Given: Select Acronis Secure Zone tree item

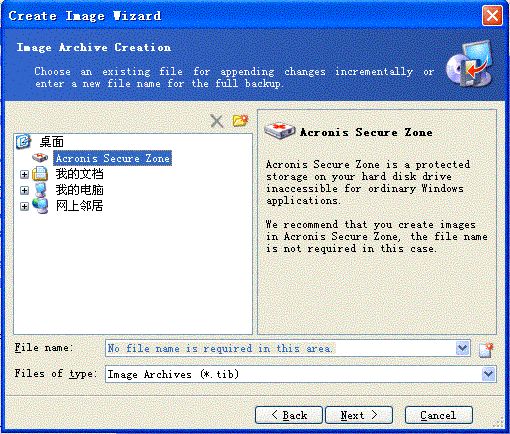Looking at the screenshot, I should [x=112, y=158].
